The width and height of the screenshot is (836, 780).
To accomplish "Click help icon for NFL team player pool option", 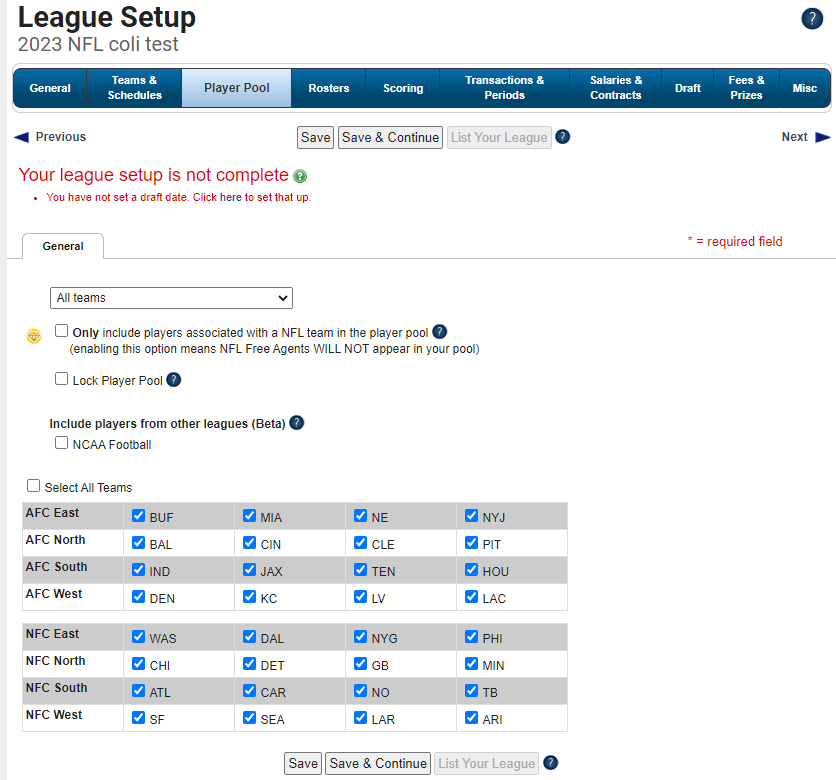I will [x=439, y=332].
